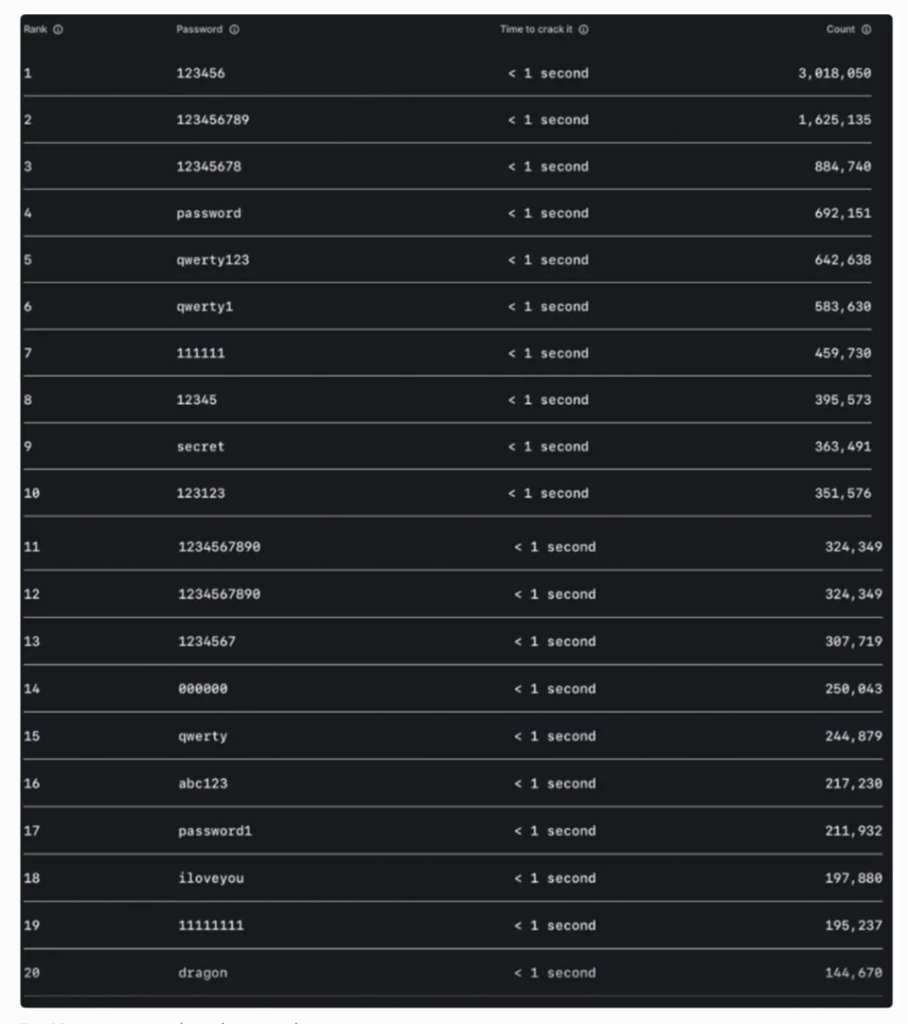Select the password1 entry in rank 17
This screenshot has height=1024, width=908.
click(x=215, y=831)
